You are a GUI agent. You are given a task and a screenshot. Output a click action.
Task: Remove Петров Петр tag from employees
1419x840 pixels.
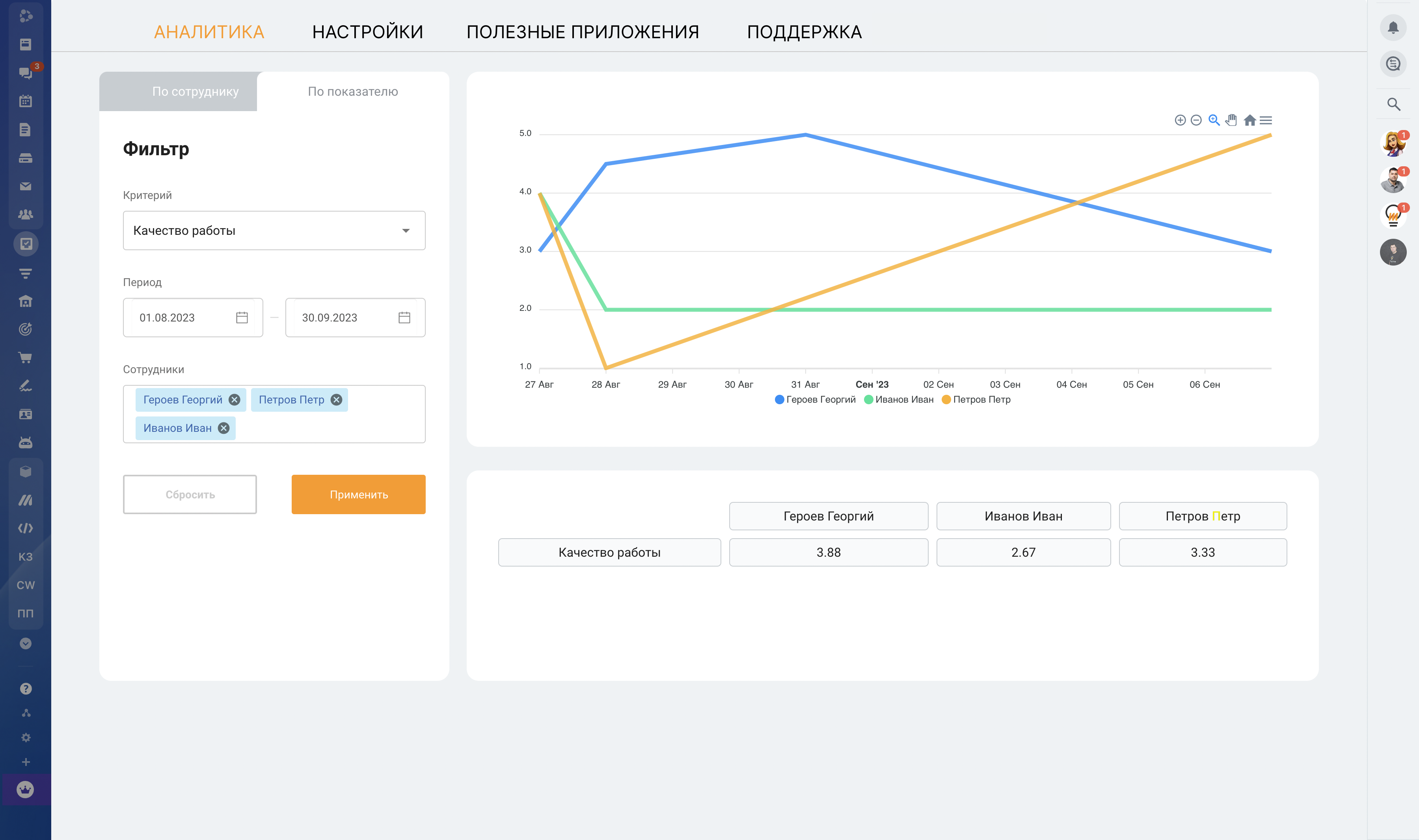[x=336, y=400]
